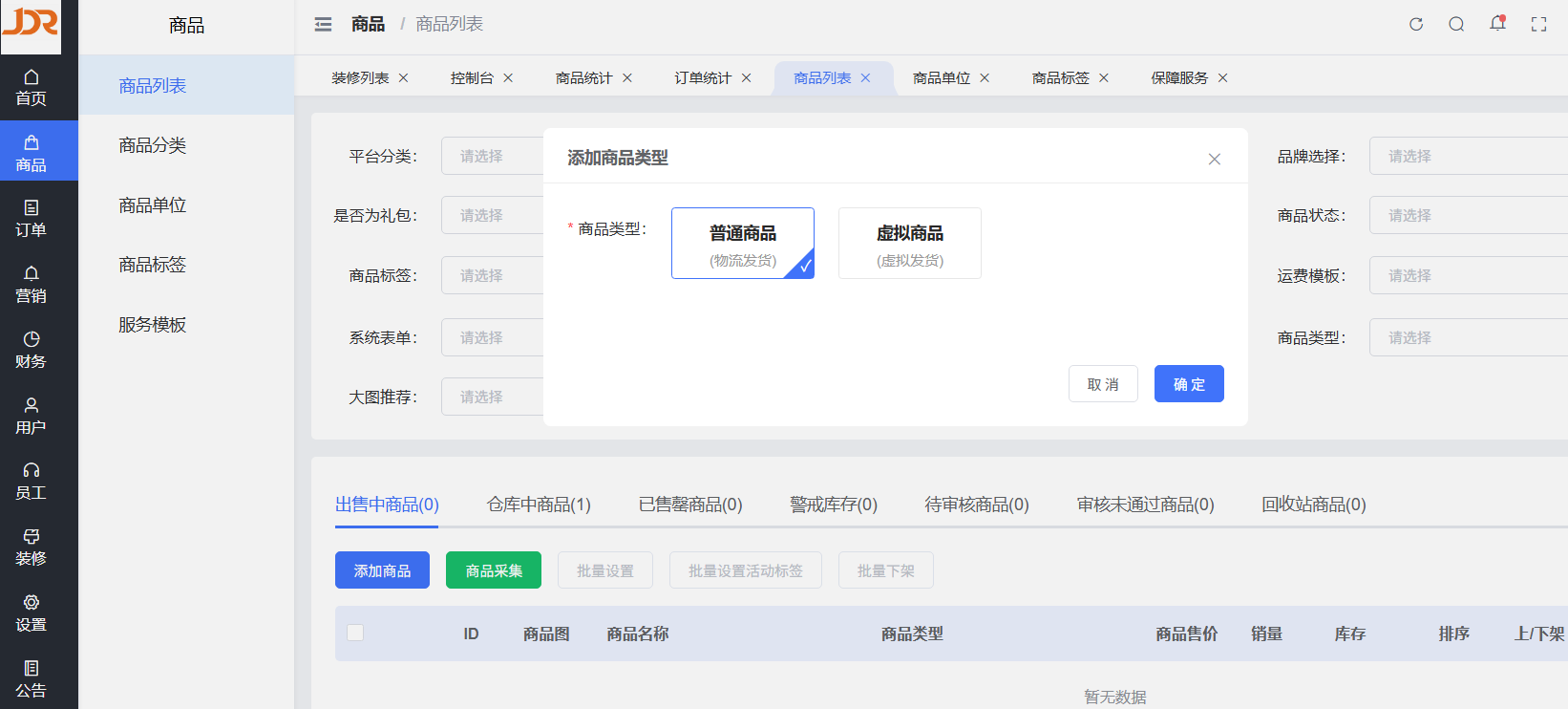Confirm with 确定 button
The image size is (1568, 709).
click(1189, 384)
